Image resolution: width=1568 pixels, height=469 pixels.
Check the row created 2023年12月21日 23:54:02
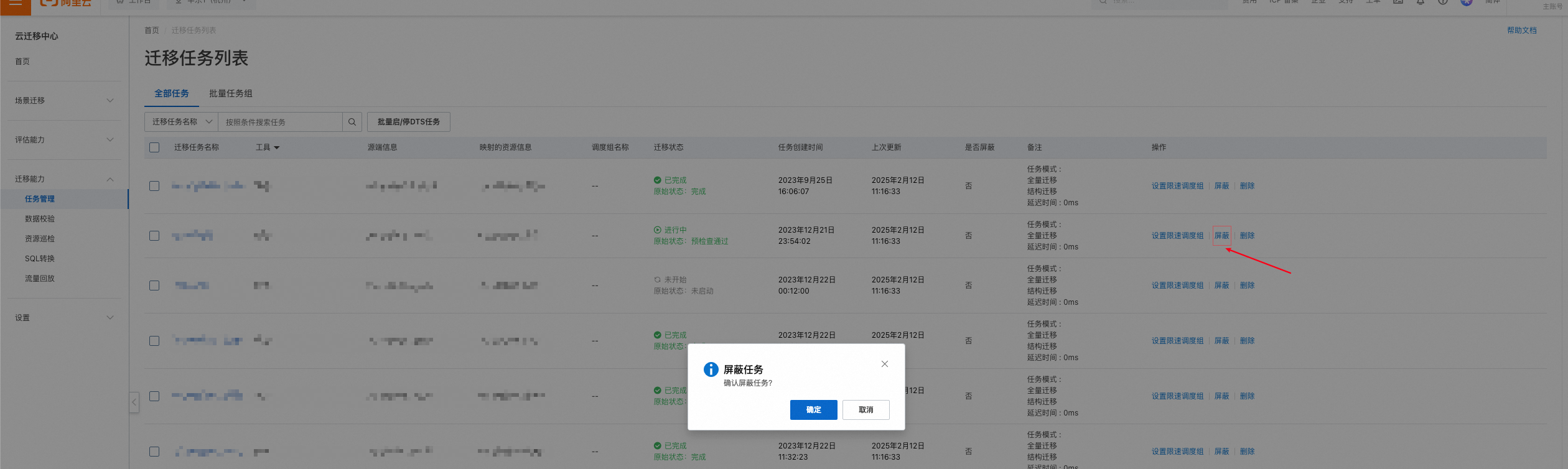point(154,236)
